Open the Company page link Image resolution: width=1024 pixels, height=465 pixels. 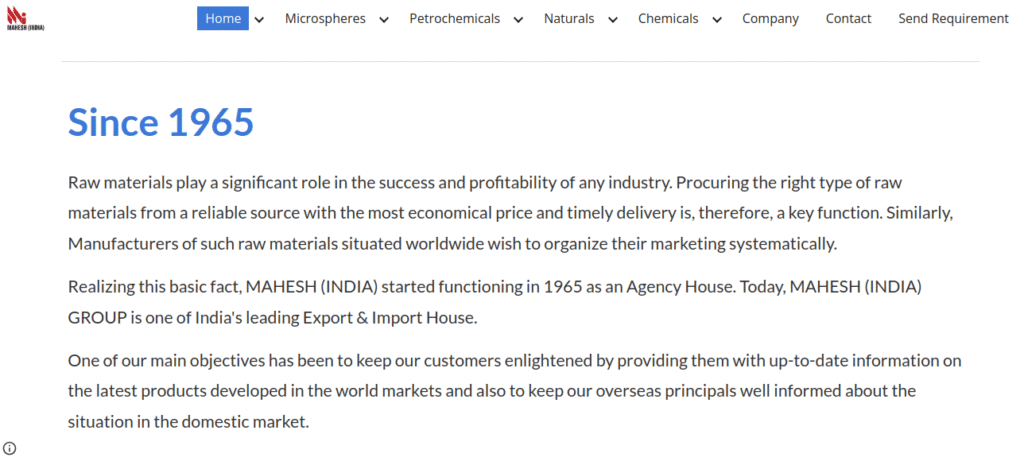(770, 18)
